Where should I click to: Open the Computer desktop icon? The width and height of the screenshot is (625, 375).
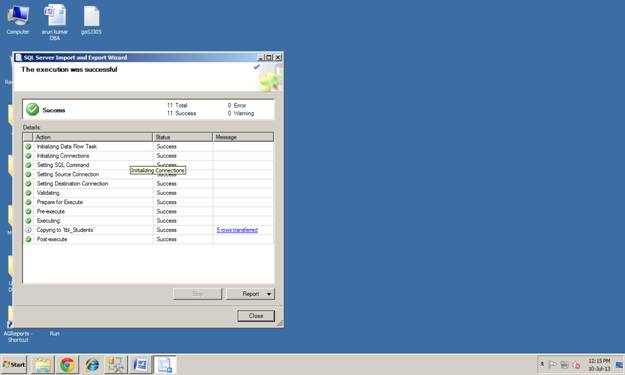pyautogui.click(x=18, y=20)
